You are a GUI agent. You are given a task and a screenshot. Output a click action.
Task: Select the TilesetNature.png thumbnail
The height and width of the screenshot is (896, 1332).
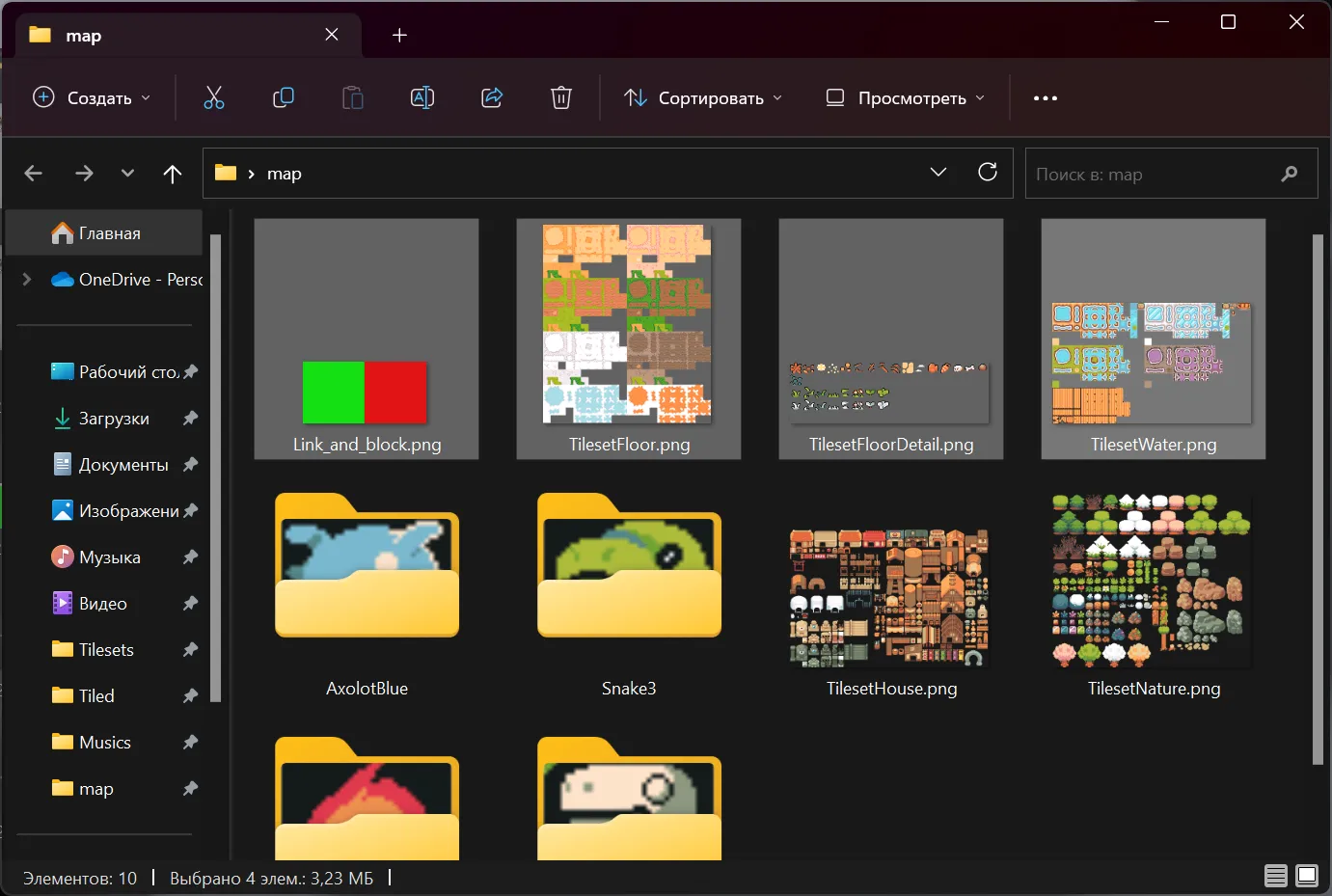click(1154, 584)
